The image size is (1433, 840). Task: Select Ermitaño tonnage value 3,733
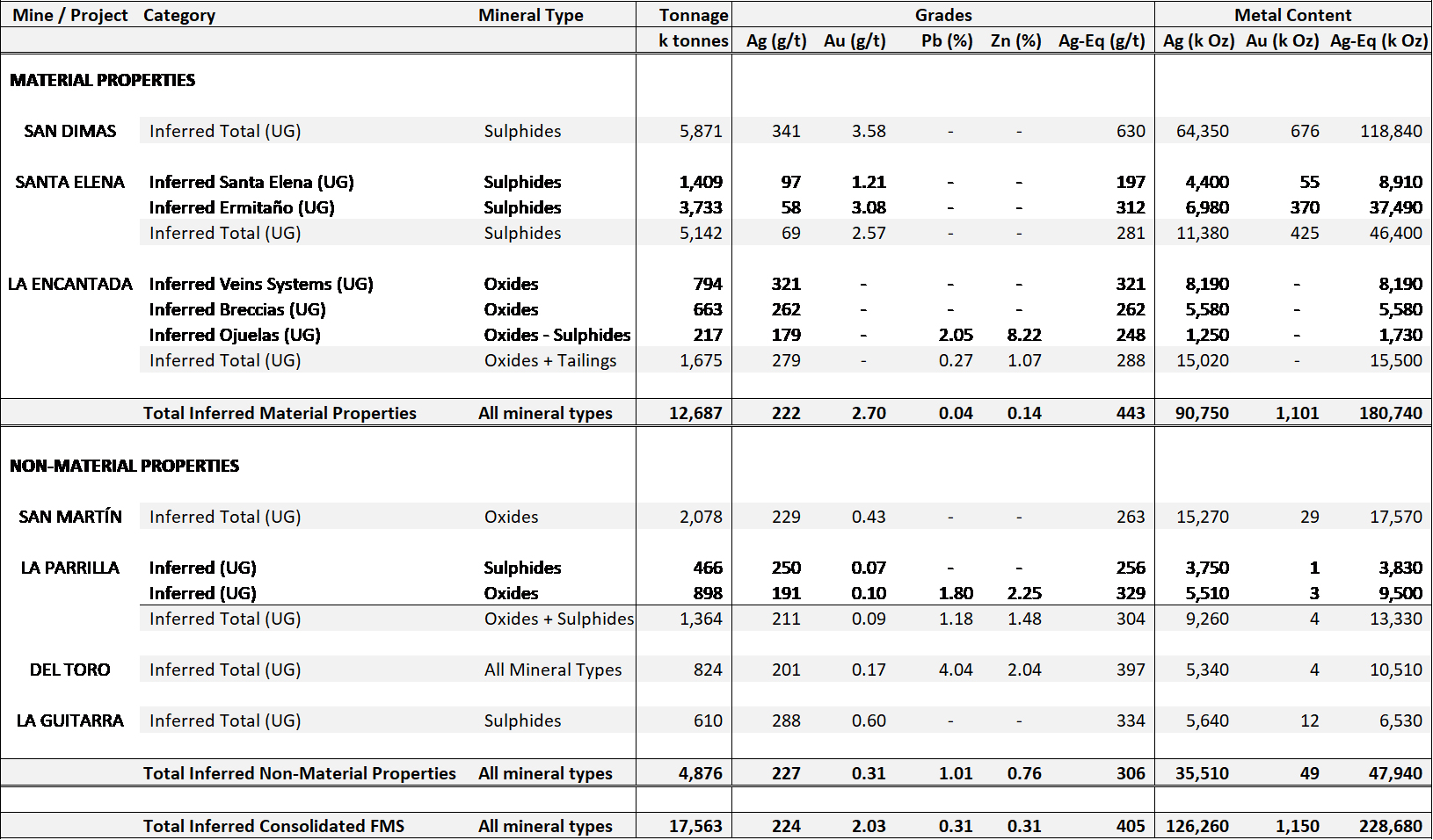(701, 207)
